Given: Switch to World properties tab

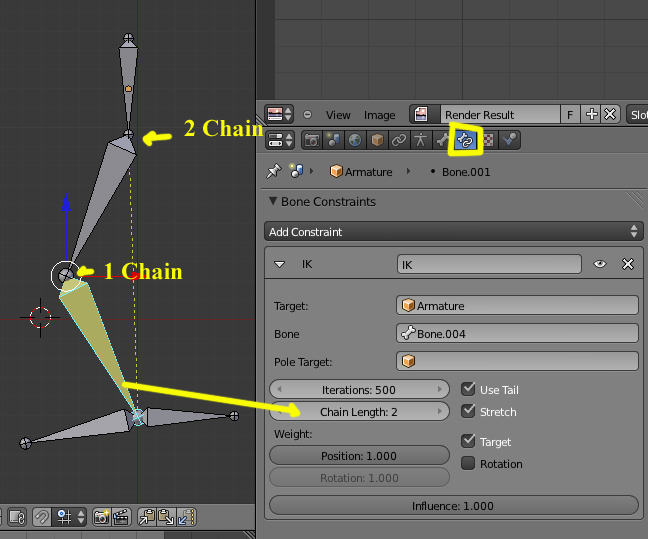Looking at the screenshot, I should click(x=355, y=140).
